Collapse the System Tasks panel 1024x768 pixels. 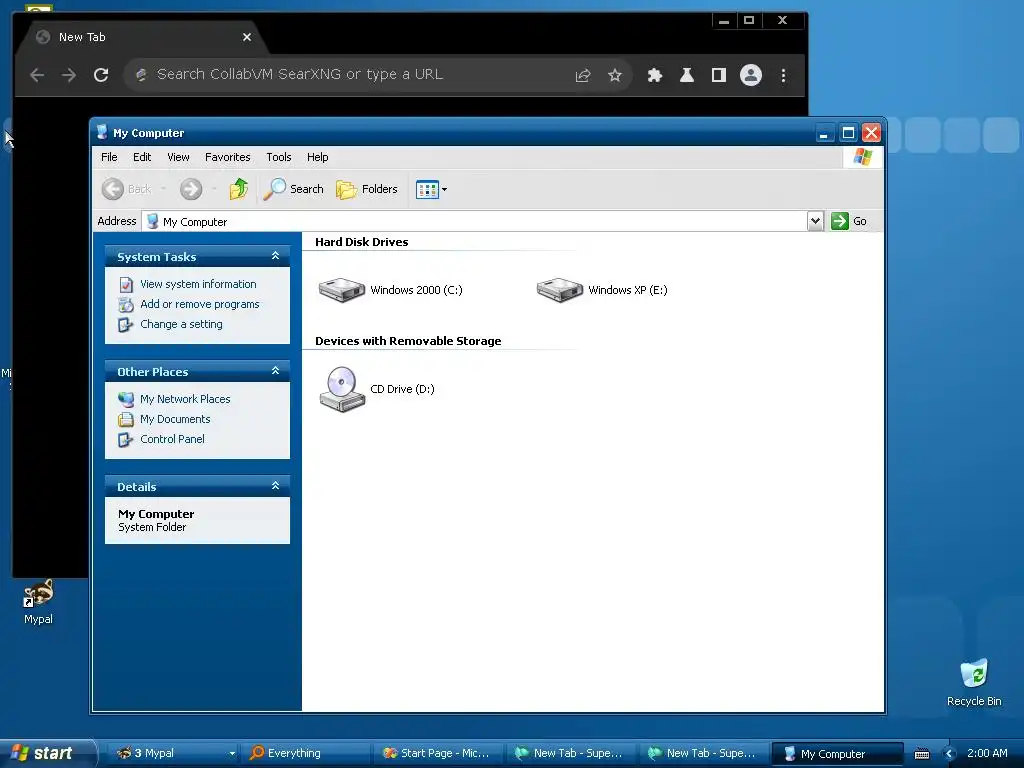[x=276, y=256]
